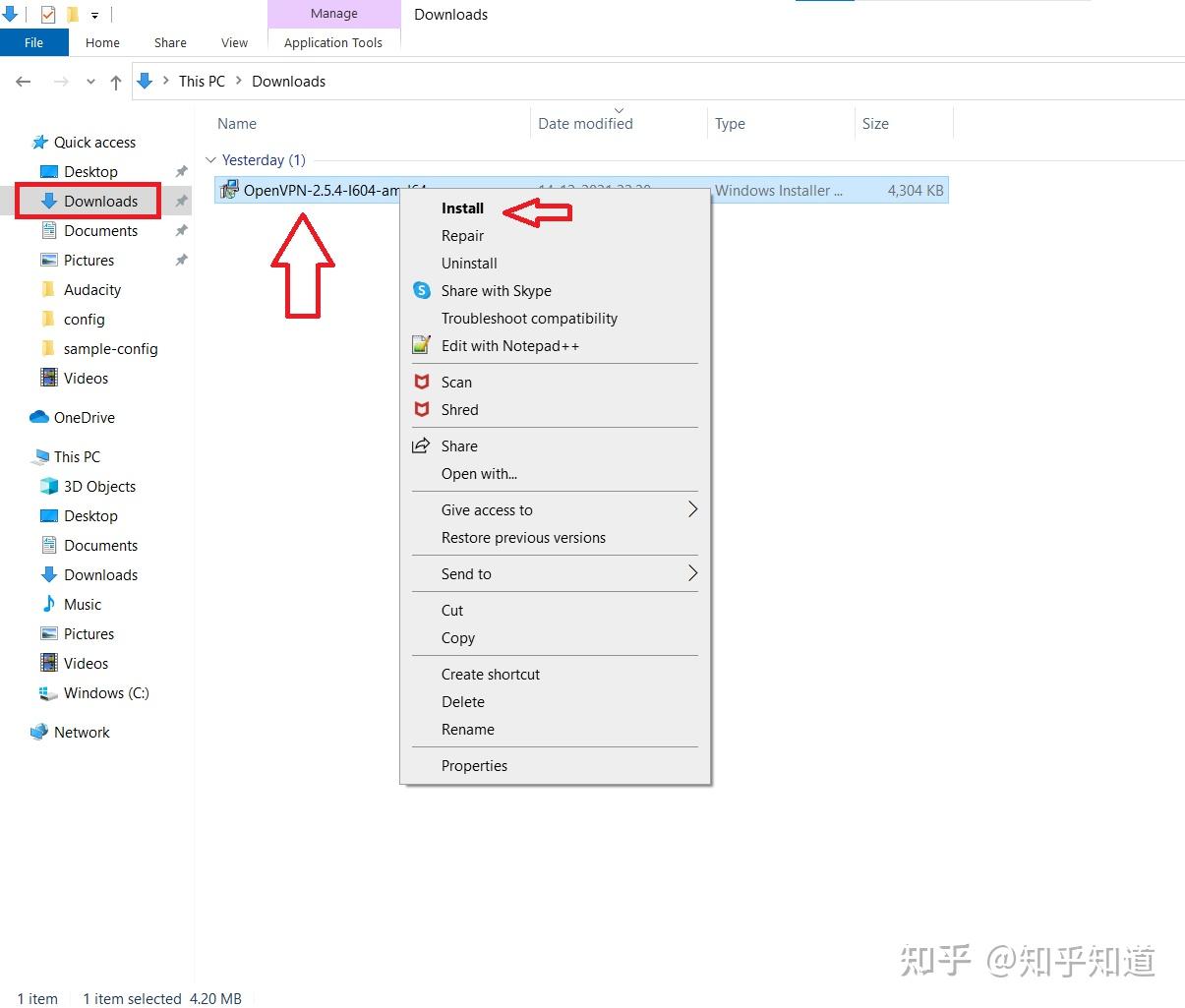
Task: Click the properties checkmark quick access icon
Action: click(x=47, y=14)
